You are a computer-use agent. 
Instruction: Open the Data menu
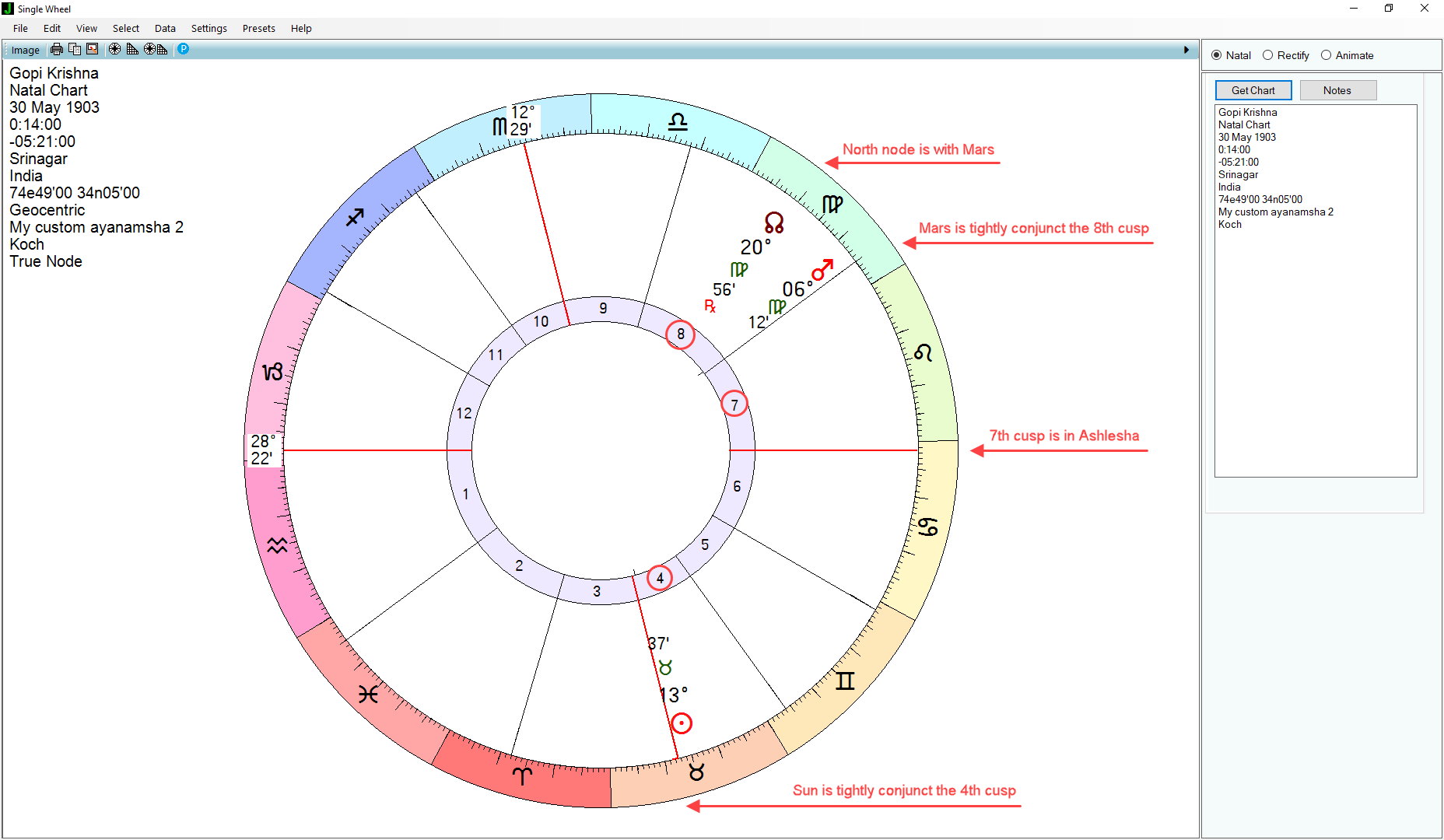click(165, 29)
